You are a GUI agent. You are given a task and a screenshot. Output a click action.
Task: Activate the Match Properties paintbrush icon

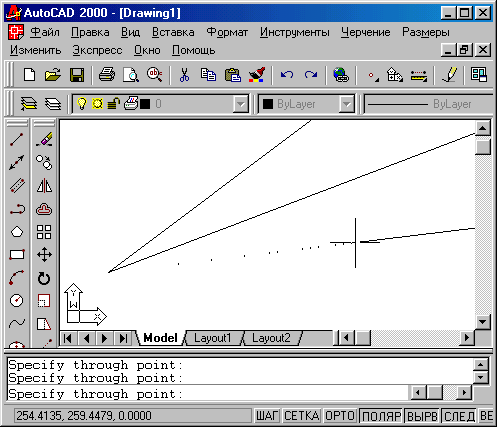coord(257,75)
